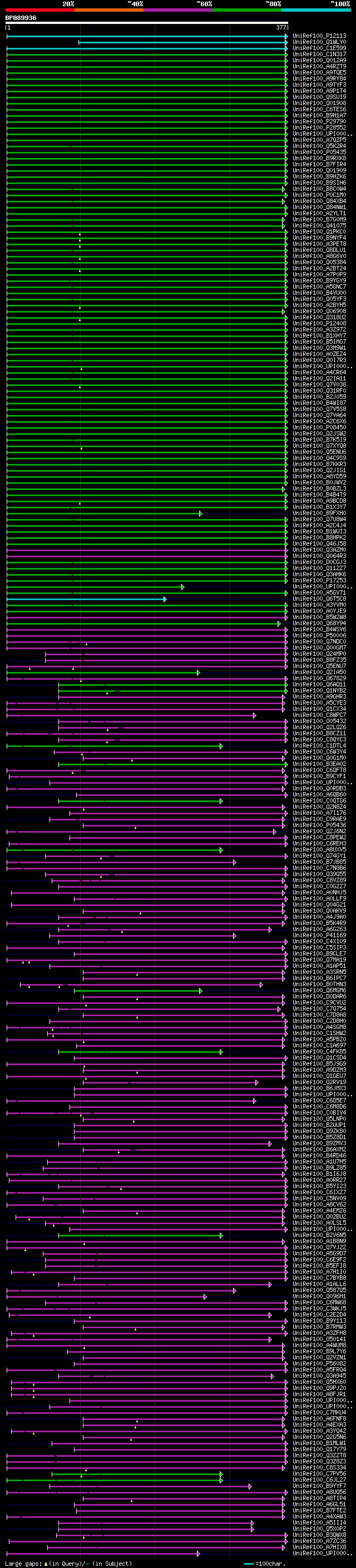Open hit UniRef100_C1N317

(319, 54)
